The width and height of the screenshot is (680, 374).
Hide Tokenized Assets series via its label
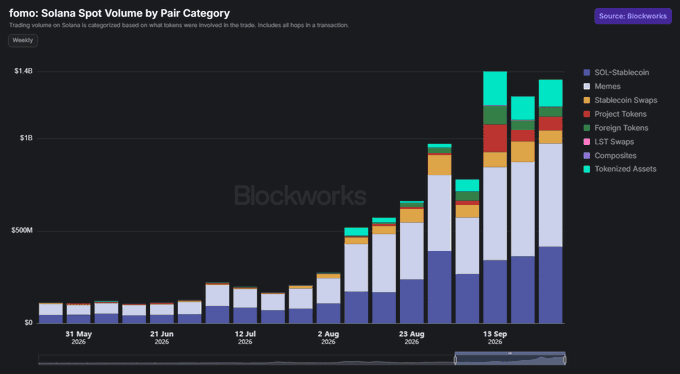click(x=625, y=169)
